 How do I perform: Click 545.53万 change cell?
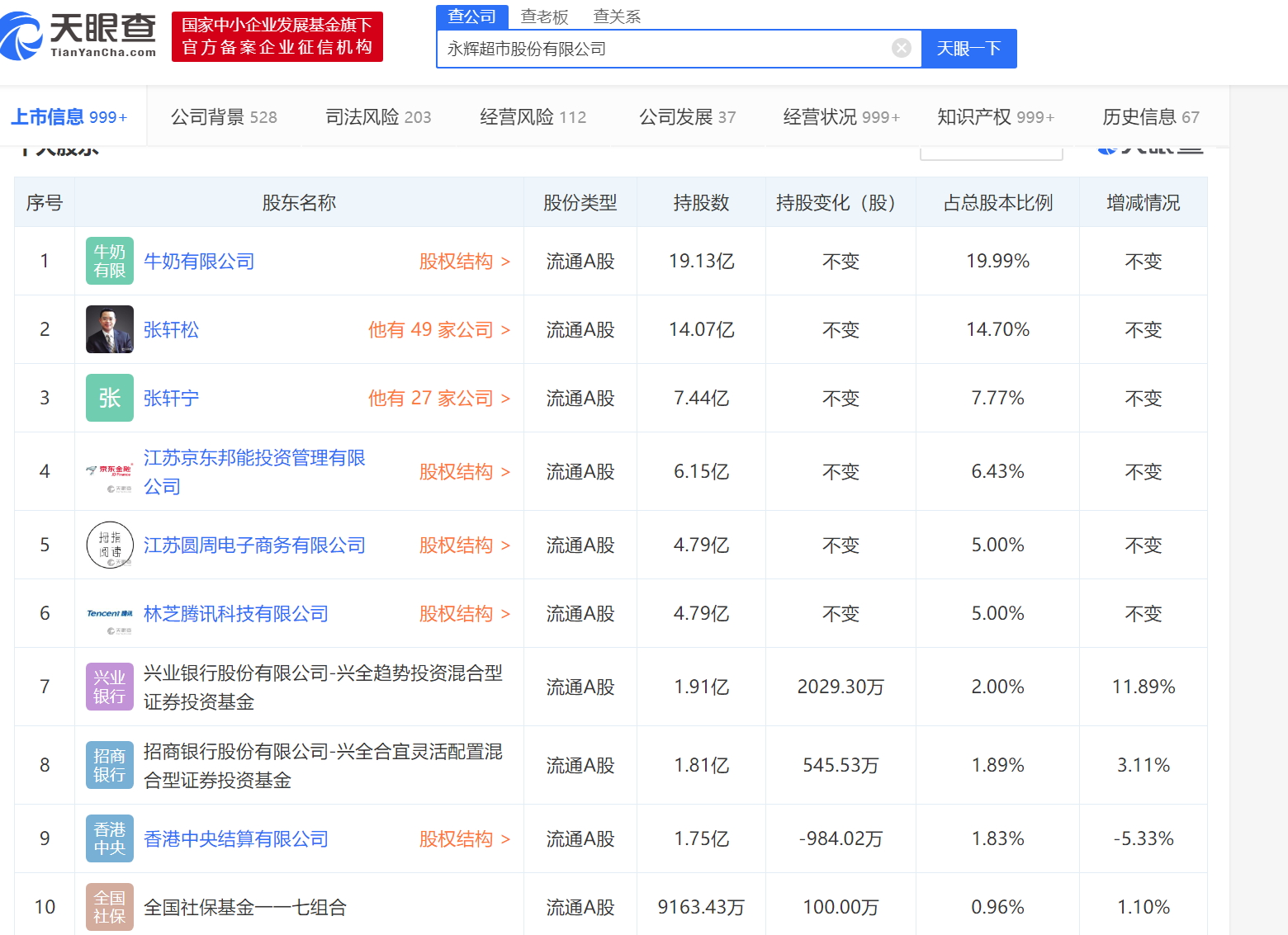(x=841, y=766)
